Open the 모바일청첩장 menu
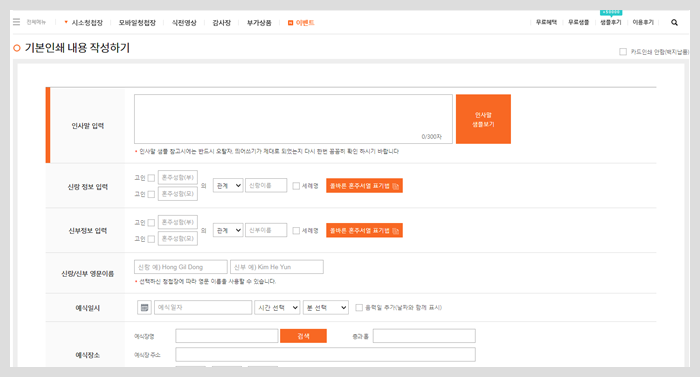This screenshot has width=700, height=377. [137, 23]
